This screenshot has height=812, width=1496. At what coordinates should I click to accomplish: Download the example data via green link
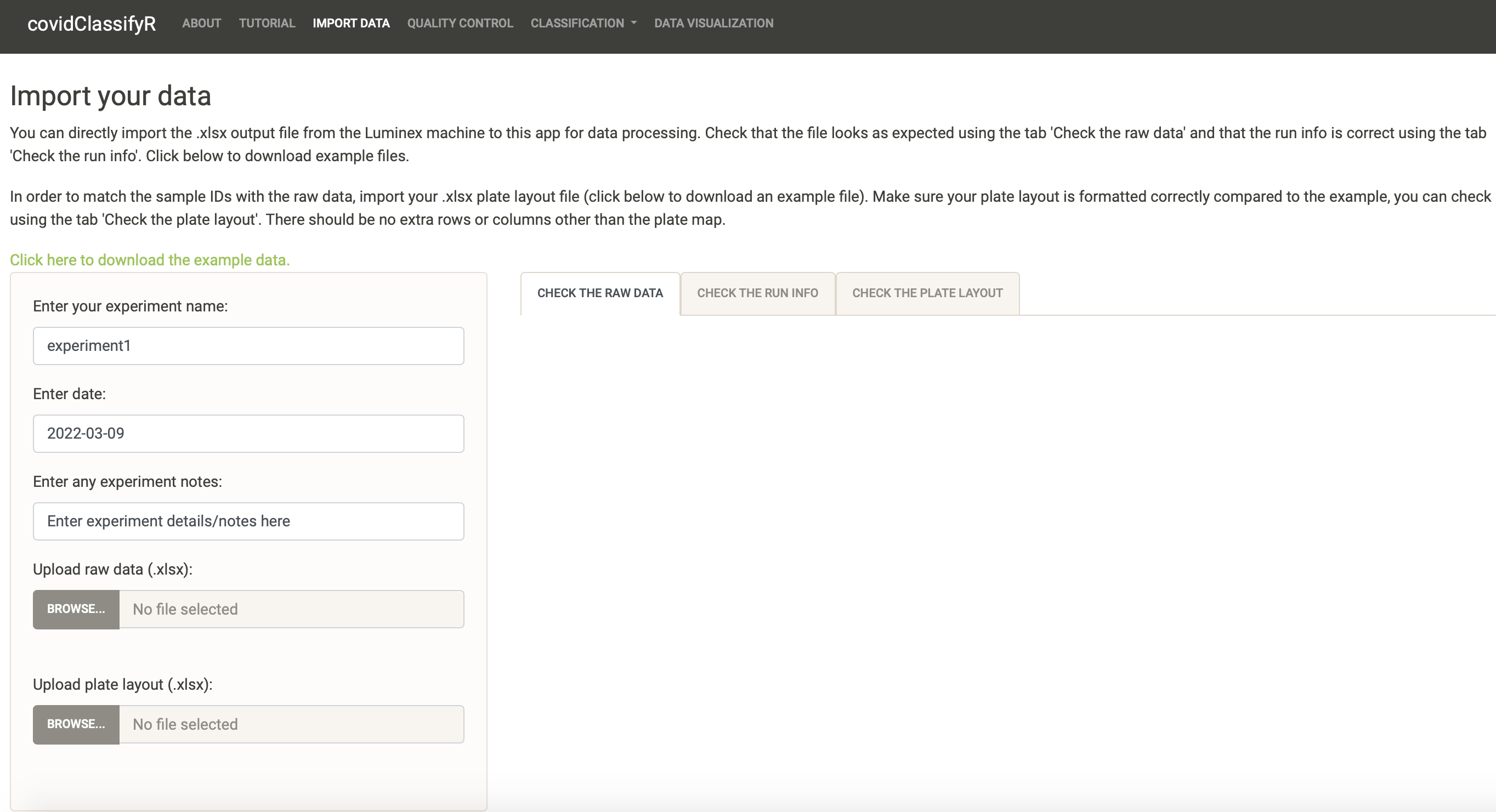click(150, 260)
